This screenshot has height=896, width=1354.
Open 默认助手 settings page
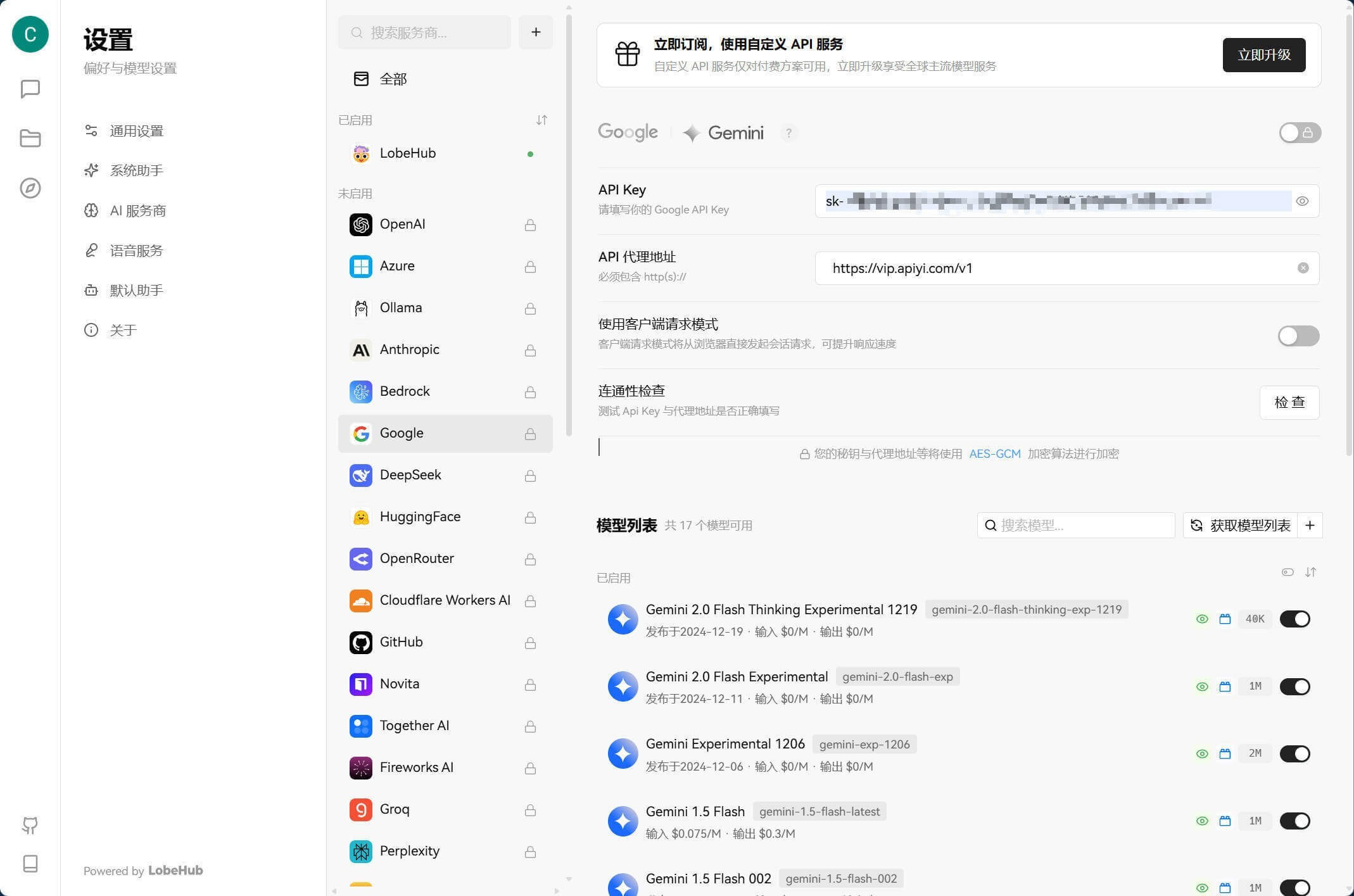tap(137, 290)
